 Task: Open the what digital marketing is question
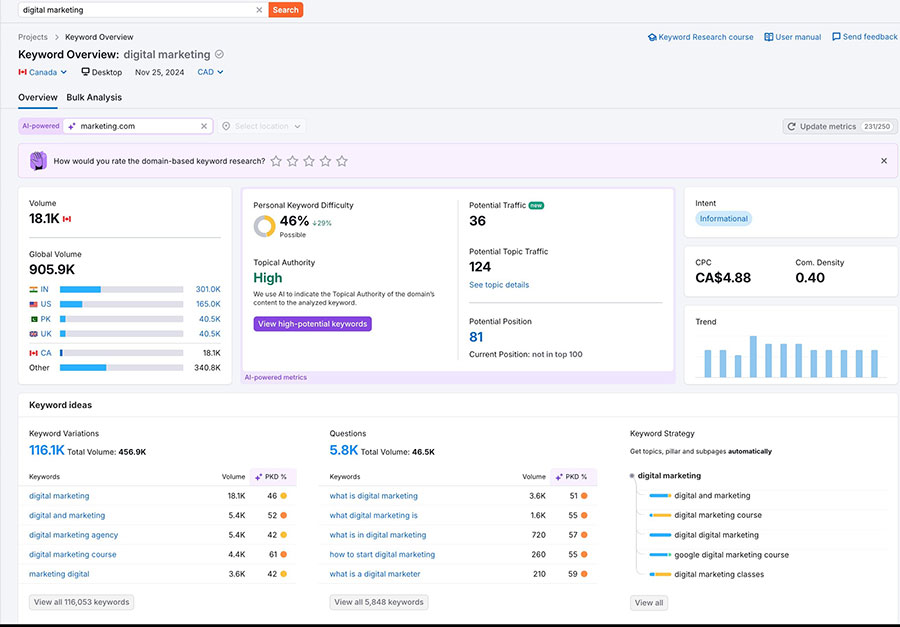pyautogui.click(x=374, y=516)
